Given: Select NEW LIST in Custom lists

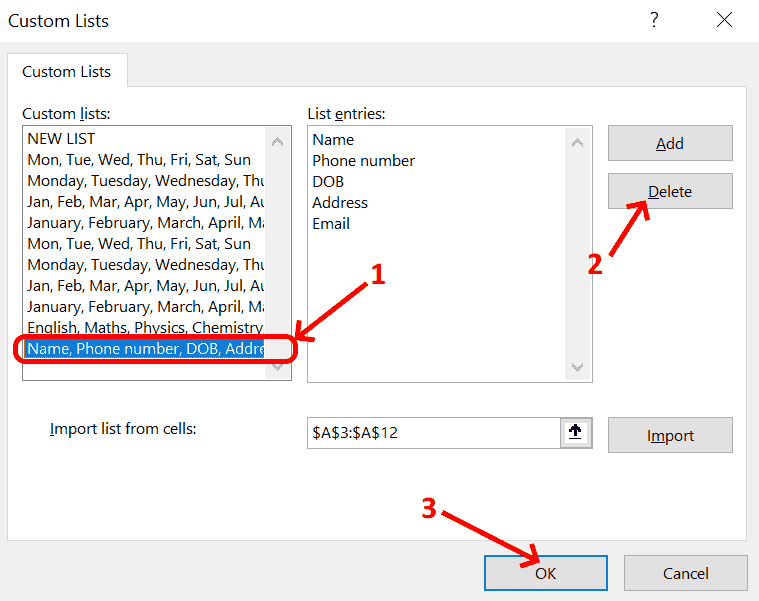Looking at the screenshot, I should coord(62,139).
